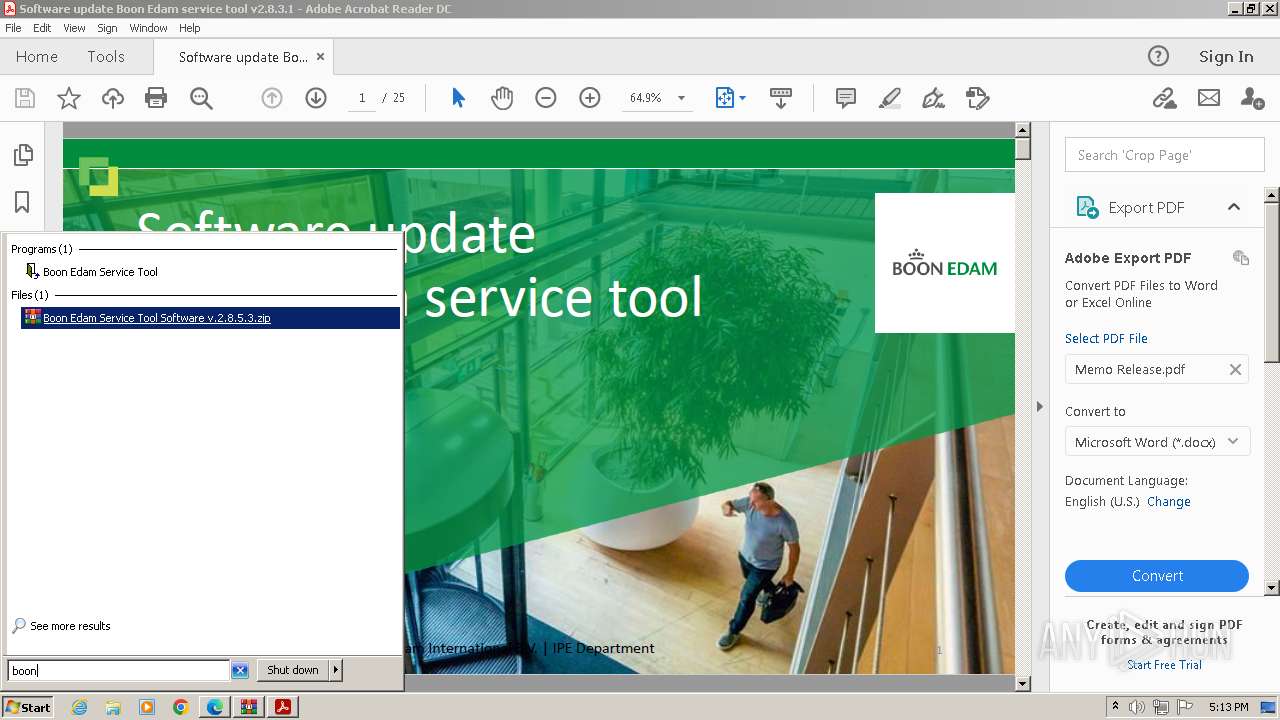
Task: Select the arrow selection tool
Action: [x=458, y=98]
